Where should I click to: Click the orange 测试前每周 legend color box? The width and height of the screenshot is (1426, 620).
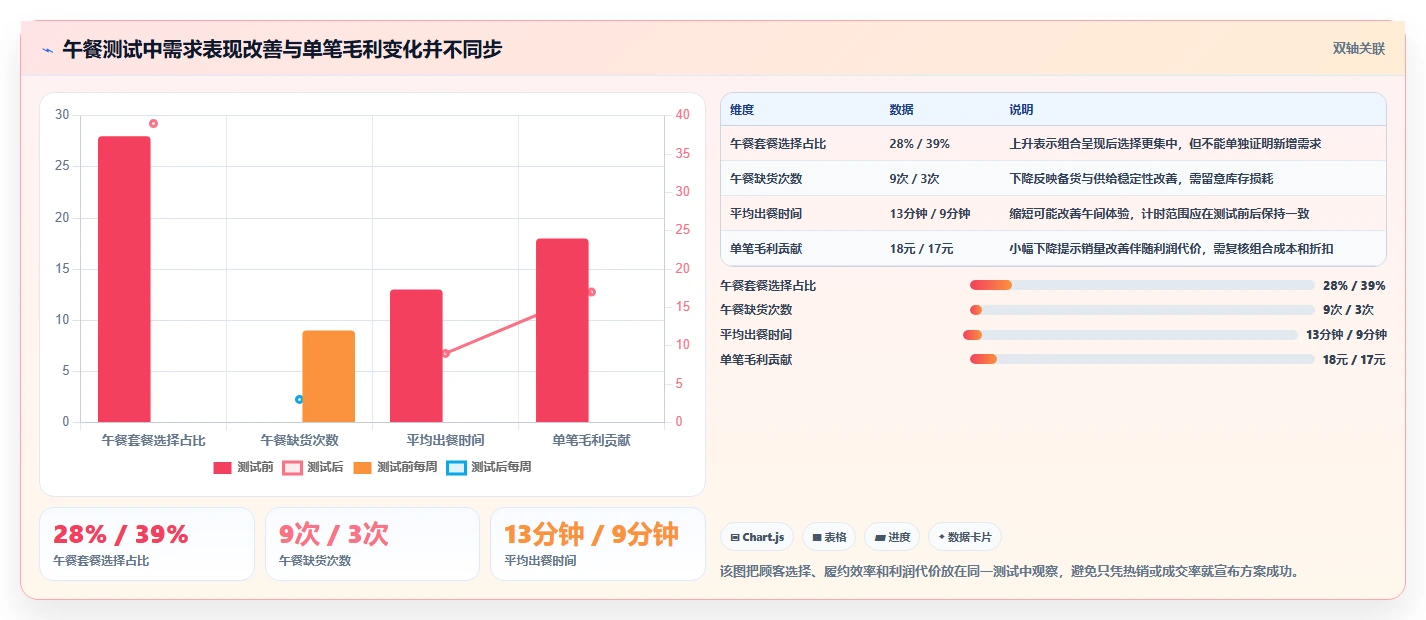pyautogui.click(x=362, y=467)
